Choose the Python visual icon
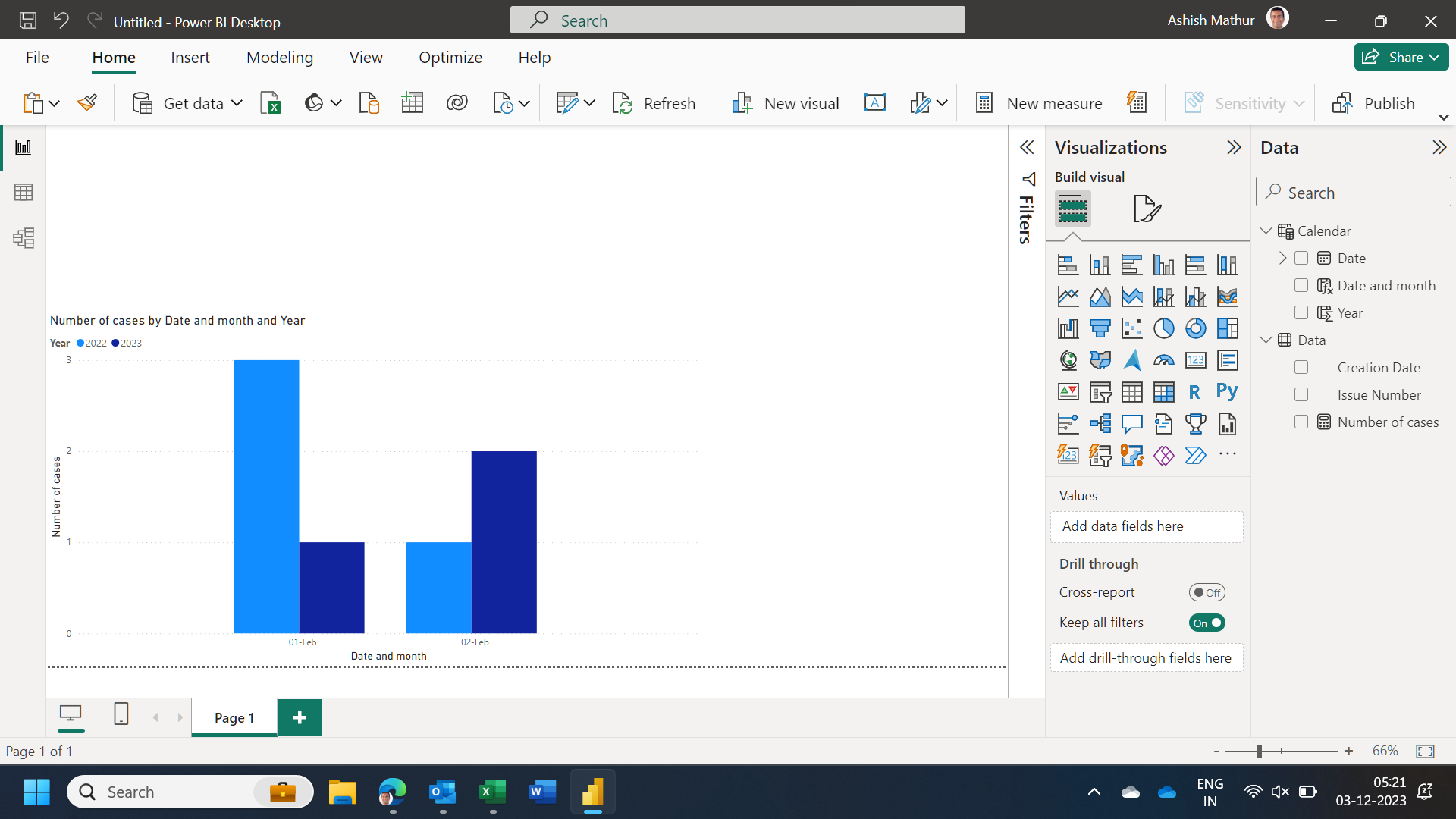Screen dimensions: 1456x819 click(x=1227, y=392)
